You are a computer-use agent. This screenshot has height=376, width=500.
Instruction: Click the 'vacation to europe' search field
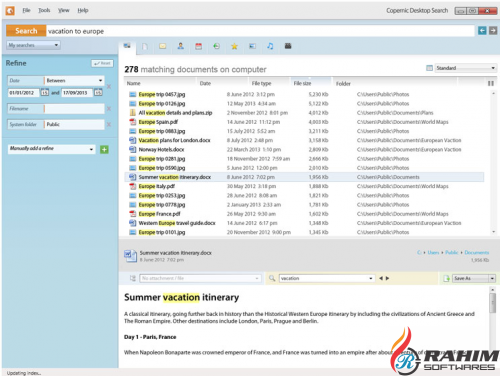pos(260,31)
